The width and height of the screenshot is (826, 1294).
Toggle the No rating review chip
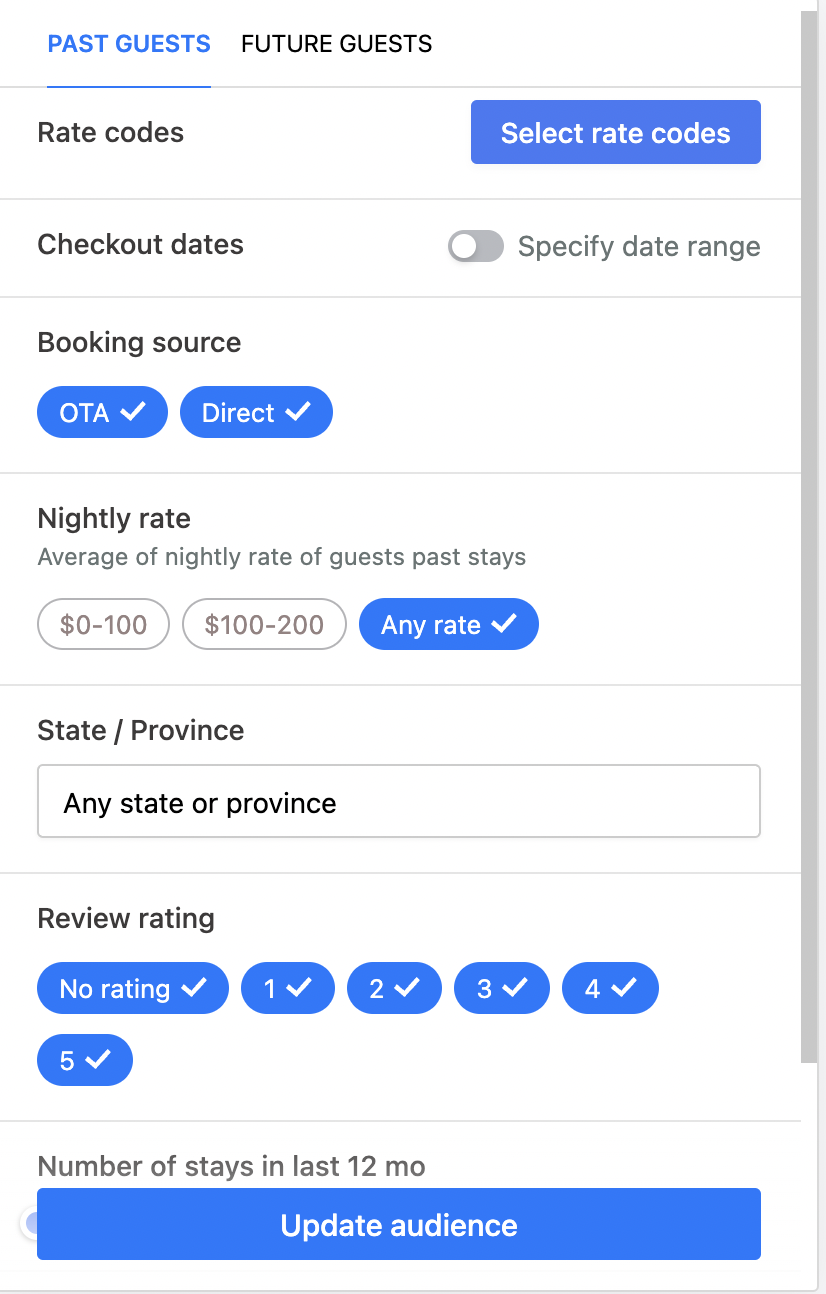coord(133,989)
